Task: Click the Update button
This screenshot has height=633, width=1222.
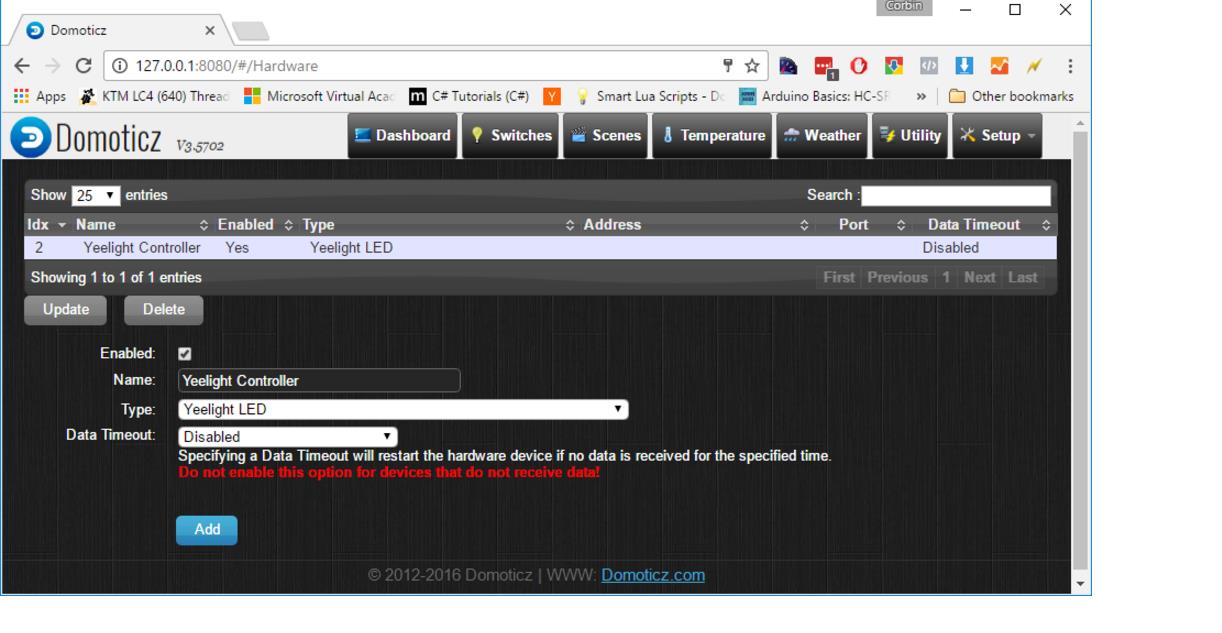Action: [66, 310]
